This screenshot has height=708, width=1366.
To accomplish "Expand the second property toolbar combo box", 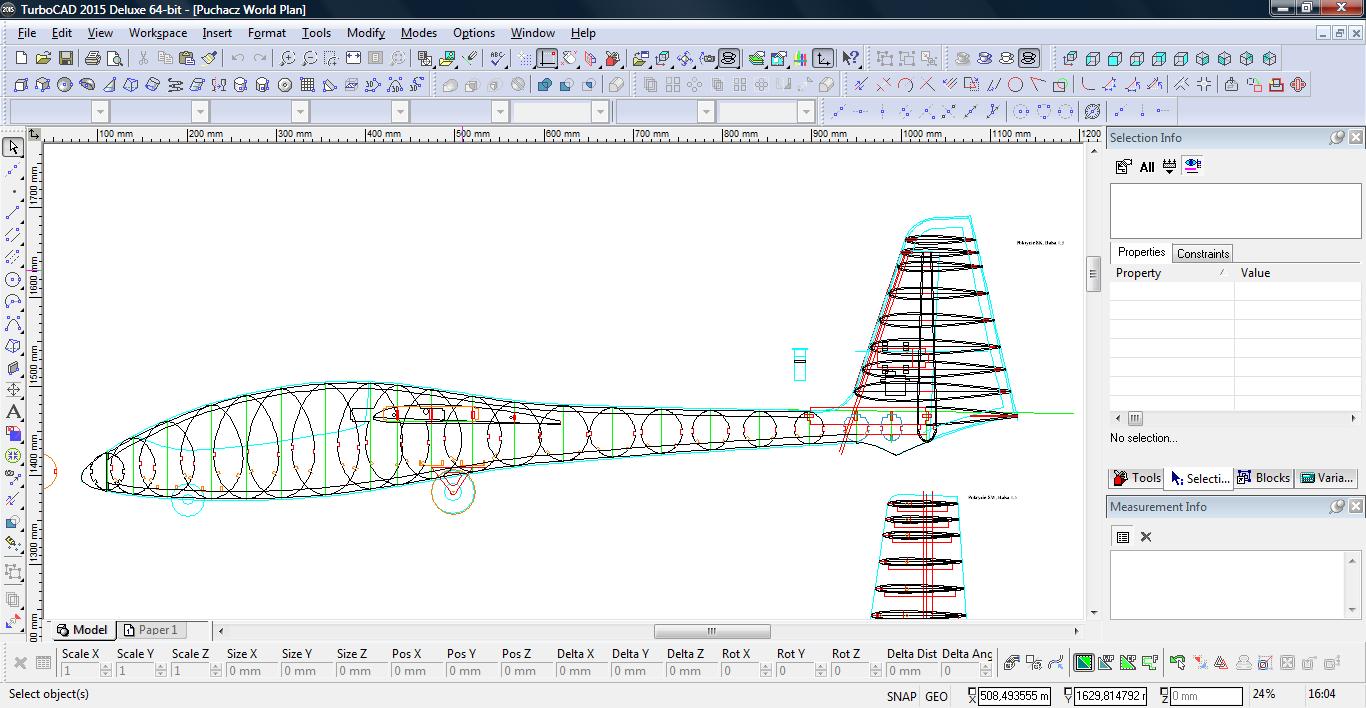I will (x=200, y=112).
